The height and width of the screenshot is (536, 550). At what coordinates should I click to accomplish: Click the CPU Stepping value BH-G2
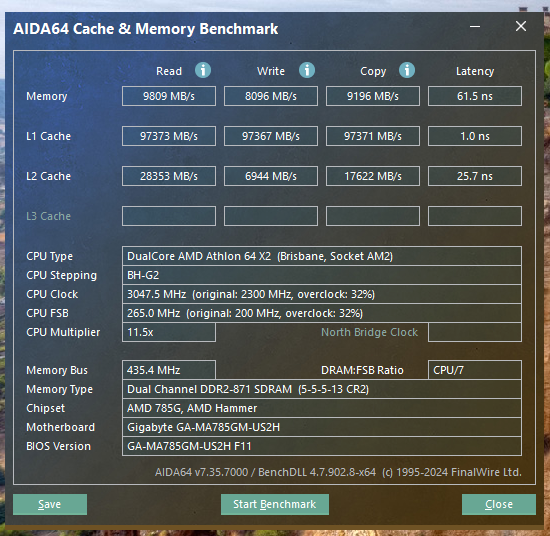click(x=322, y=275)
